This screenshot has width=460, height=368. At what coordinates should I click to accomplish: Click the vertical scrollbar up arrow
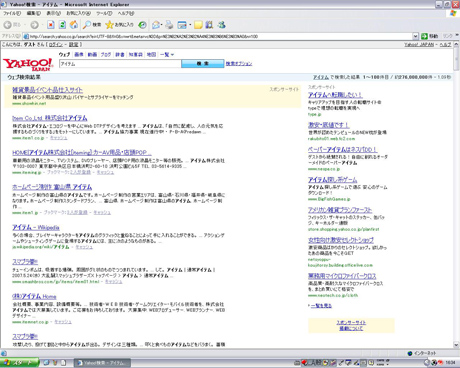pyautogui.click(x=456, y=45)
